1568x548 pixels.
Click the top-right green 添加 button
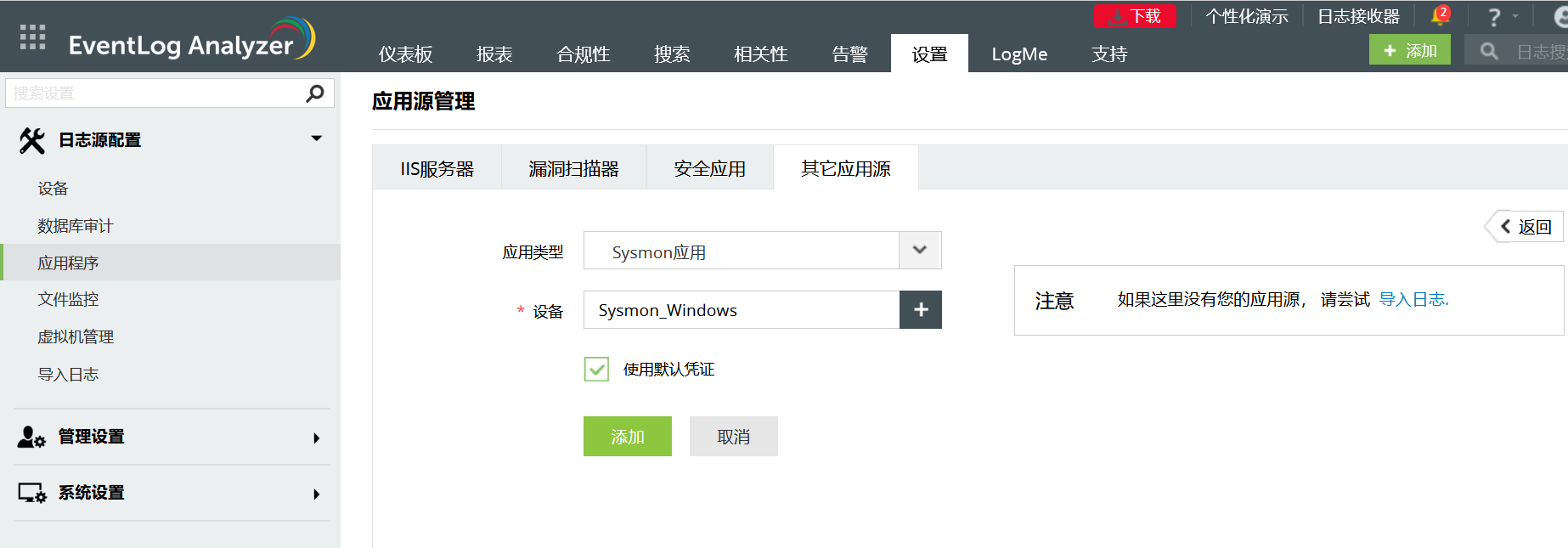point(1410,50)
